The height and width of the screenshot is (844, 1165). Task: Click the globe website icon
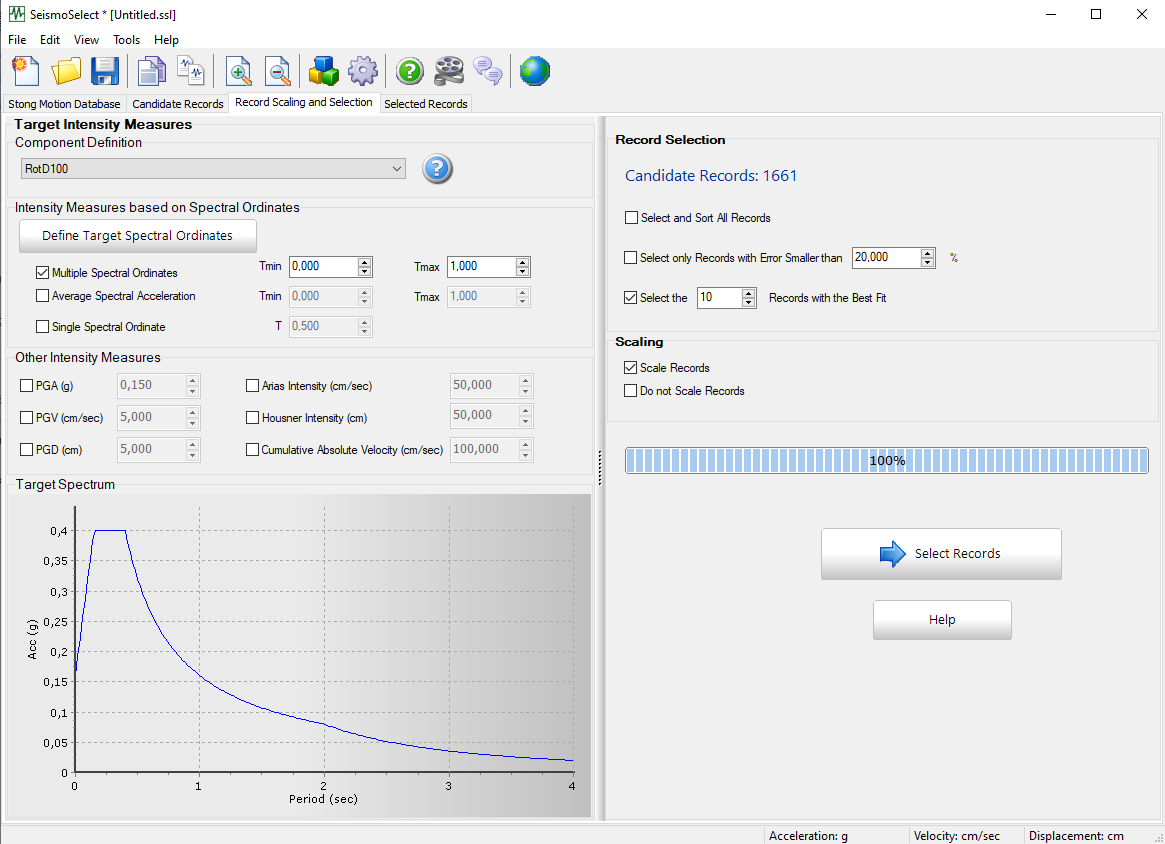[534, 71]
